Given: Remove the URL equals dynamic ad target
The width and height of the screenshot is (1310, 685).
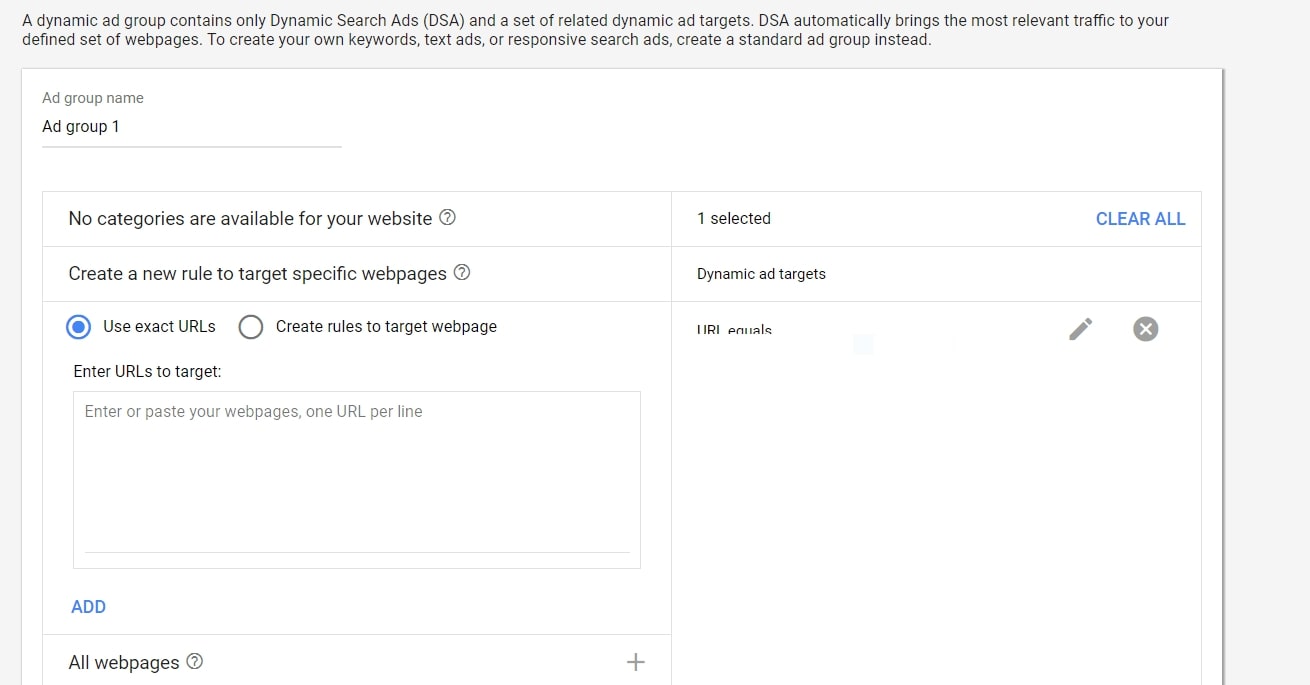Looking at the screenshot, I should pos(1146,329).
